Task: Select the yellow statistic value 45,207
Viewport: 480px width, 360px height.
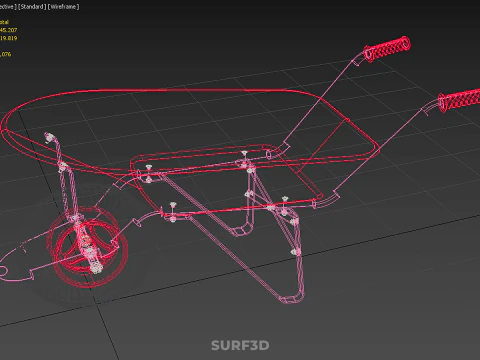Action: (8, 30)
